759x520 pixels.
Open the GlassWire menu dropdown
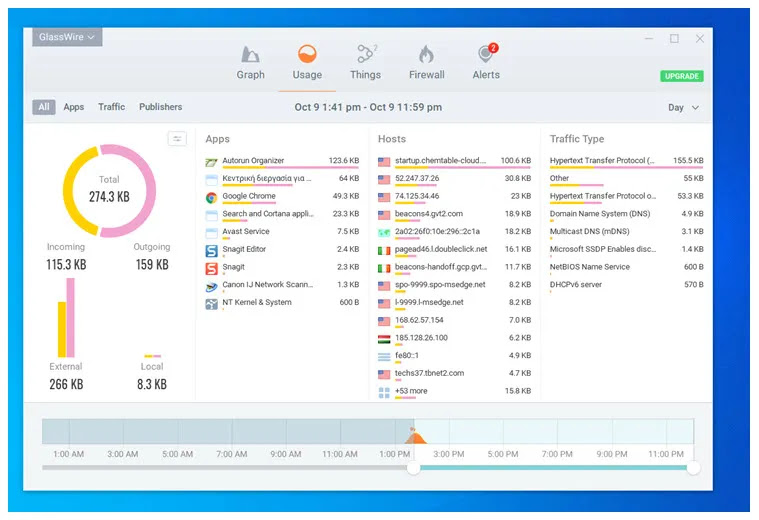pyautogui.click(x=67, y=37)
